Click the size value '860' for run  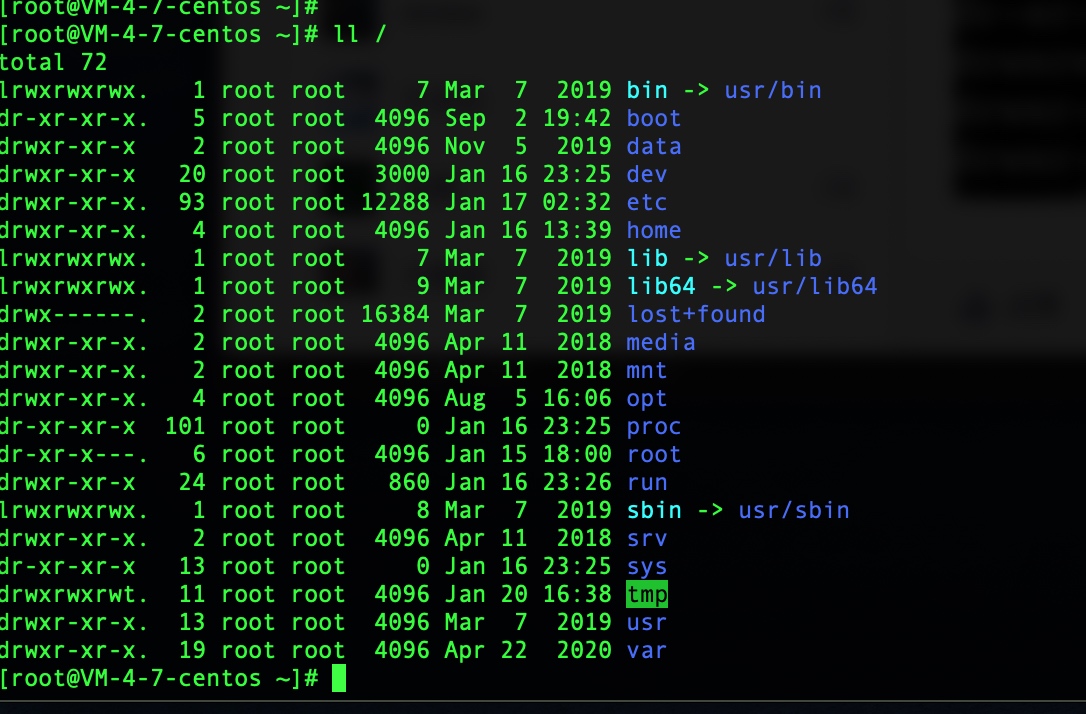[x=409, y=482]
